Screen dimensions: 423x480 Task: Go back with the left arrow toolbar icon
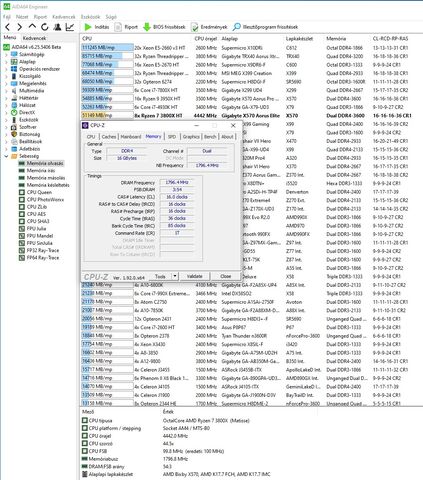coord(8,27)
